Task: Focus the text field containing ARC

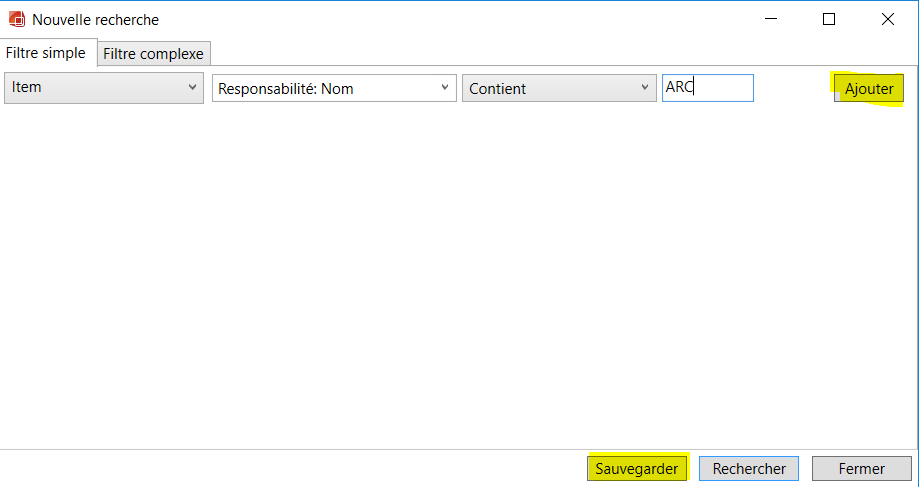Action: pyautogui.click(x=707, y=88)
